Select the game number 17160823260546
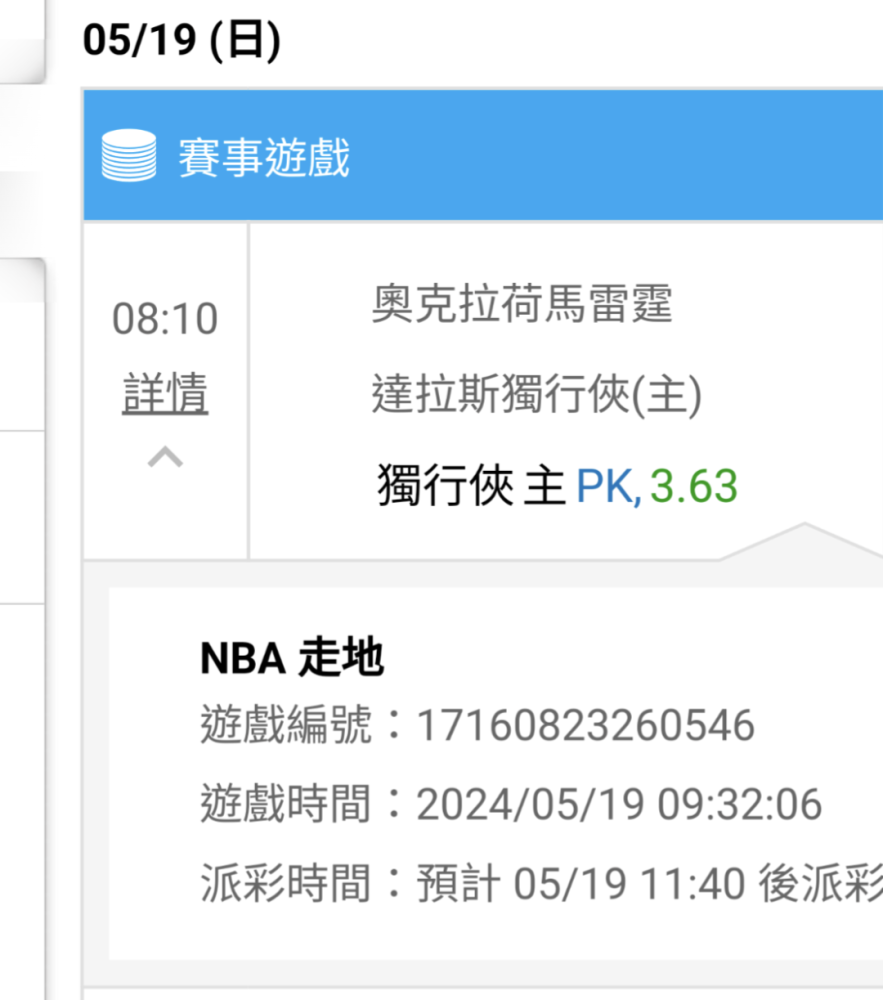This screenshot has width=883, height=1000. coord(585,725)
